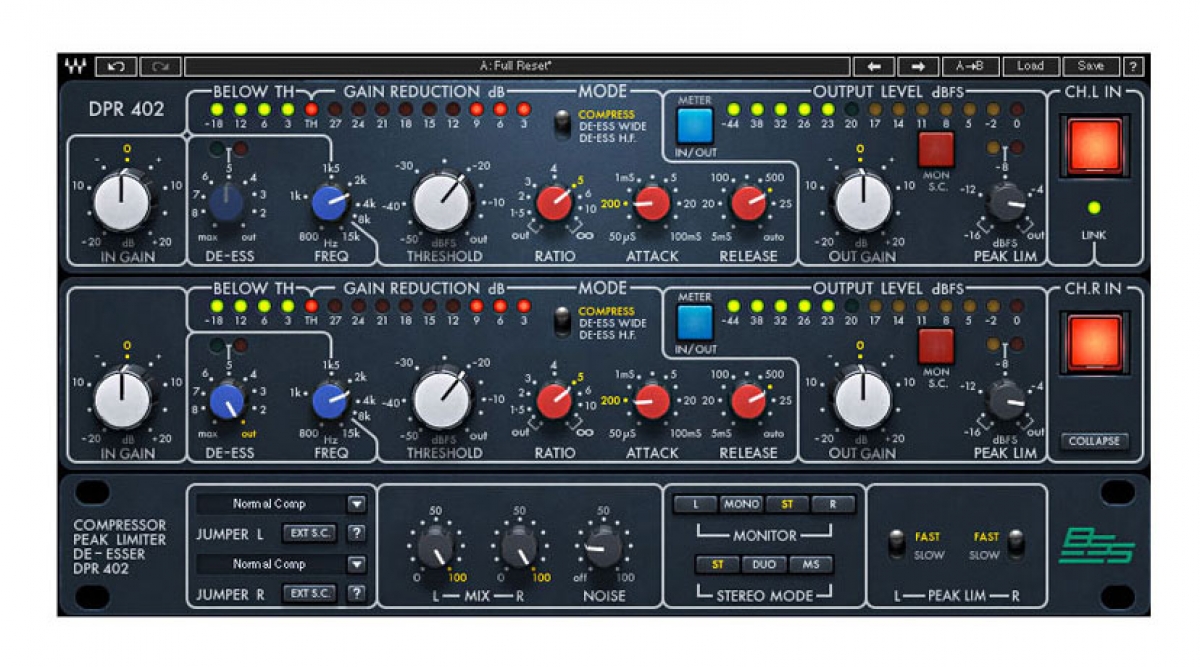Select ST in the MONITOR section

click(x=787, y=504)
